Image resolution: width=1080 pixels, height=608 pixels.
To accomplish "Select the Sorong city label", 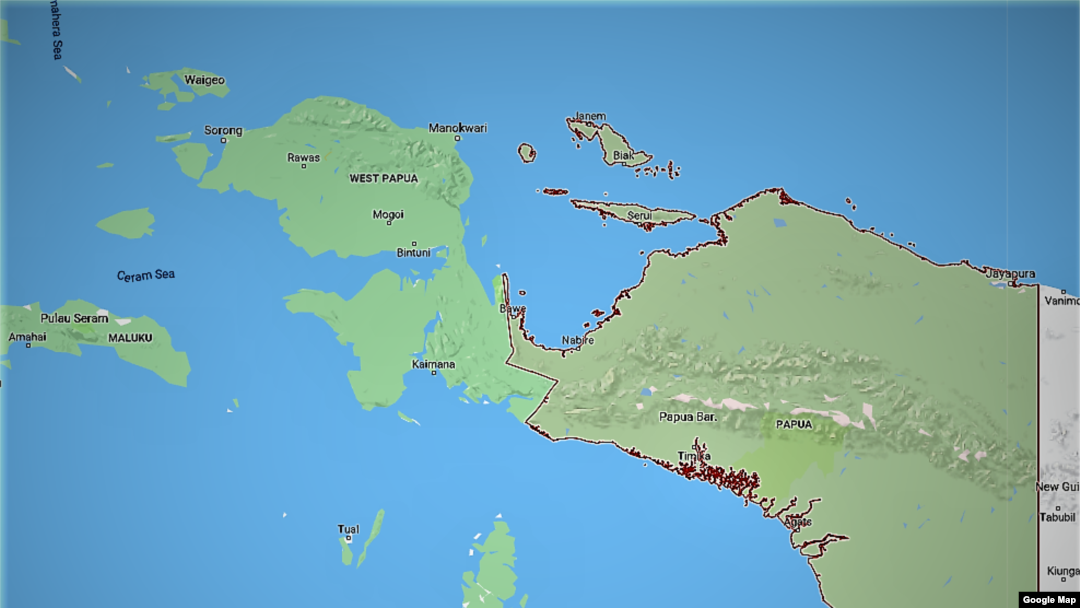I will (x=223, y=130).
